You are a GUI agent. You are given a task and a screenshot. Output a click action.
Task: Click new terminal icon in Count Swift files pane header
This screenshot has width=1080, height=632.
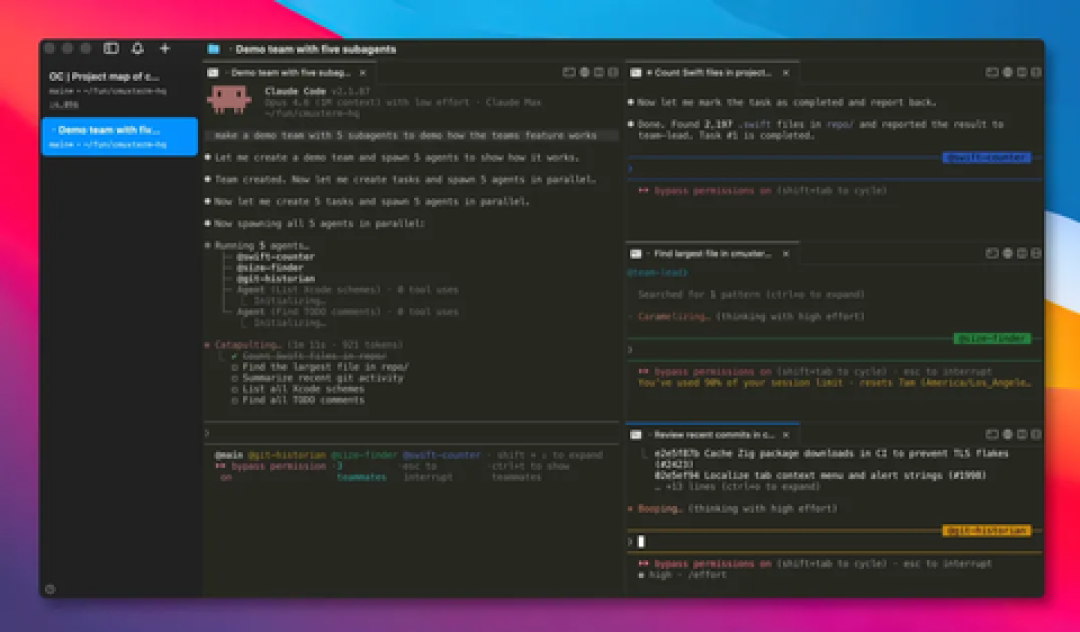tap(992, 72)
